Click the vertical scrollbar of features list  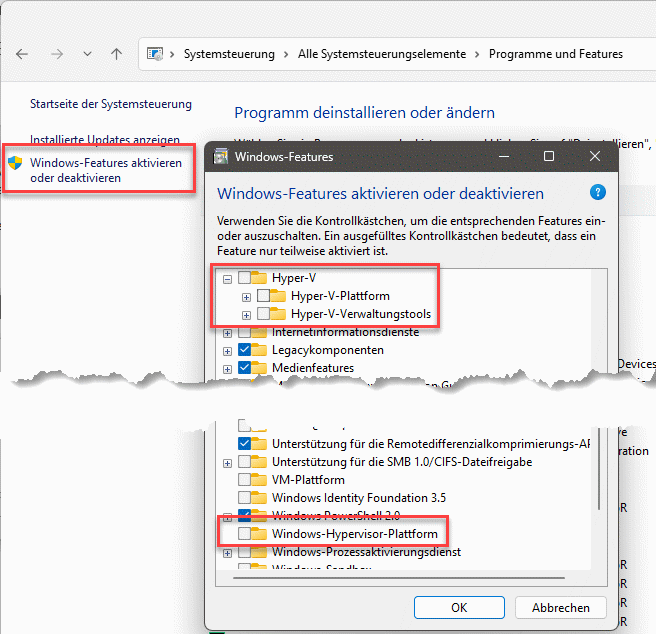coord(599,468)
